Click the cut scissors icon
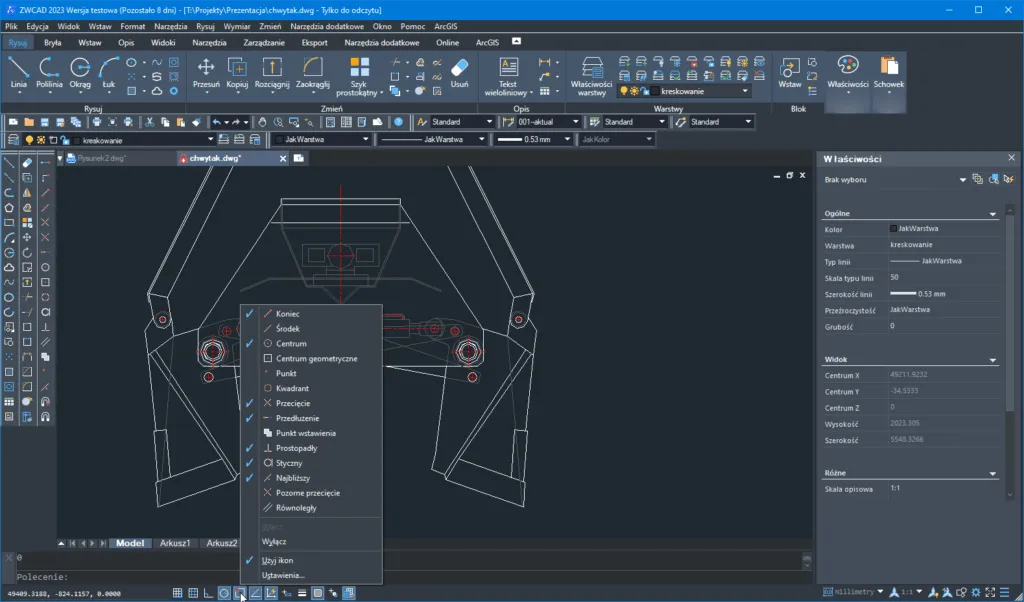The width and height of the screenshot is (1024, 602). 150,122
